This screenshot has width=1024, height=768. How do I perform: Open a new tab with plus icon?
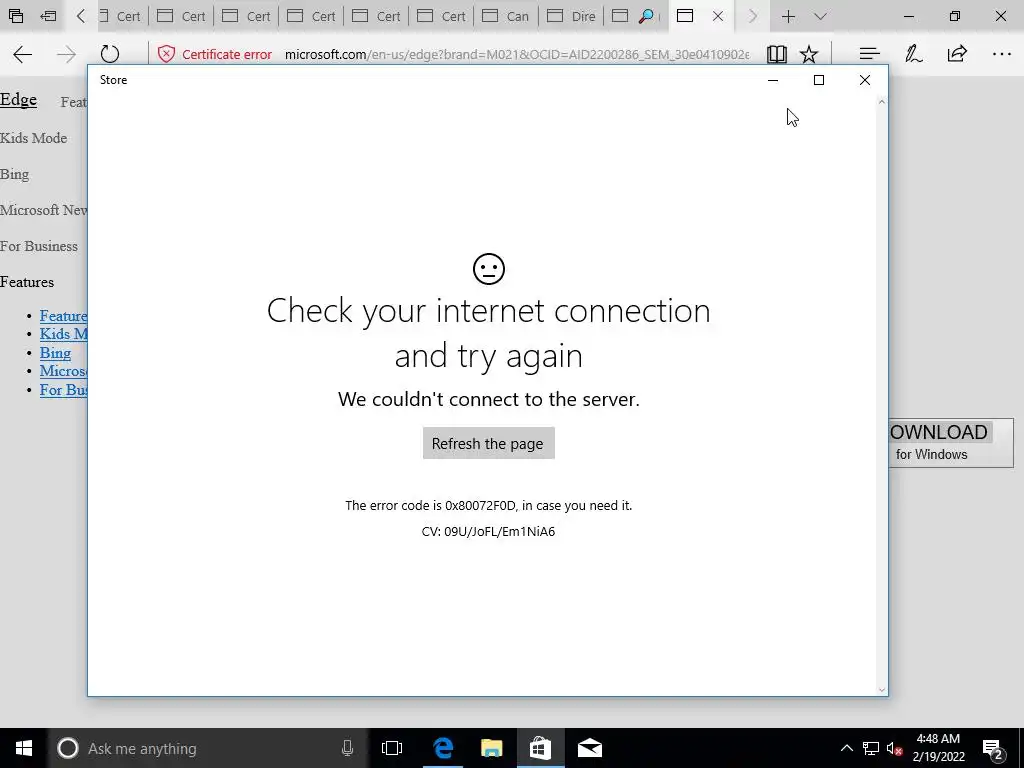[x=788, y=16]
